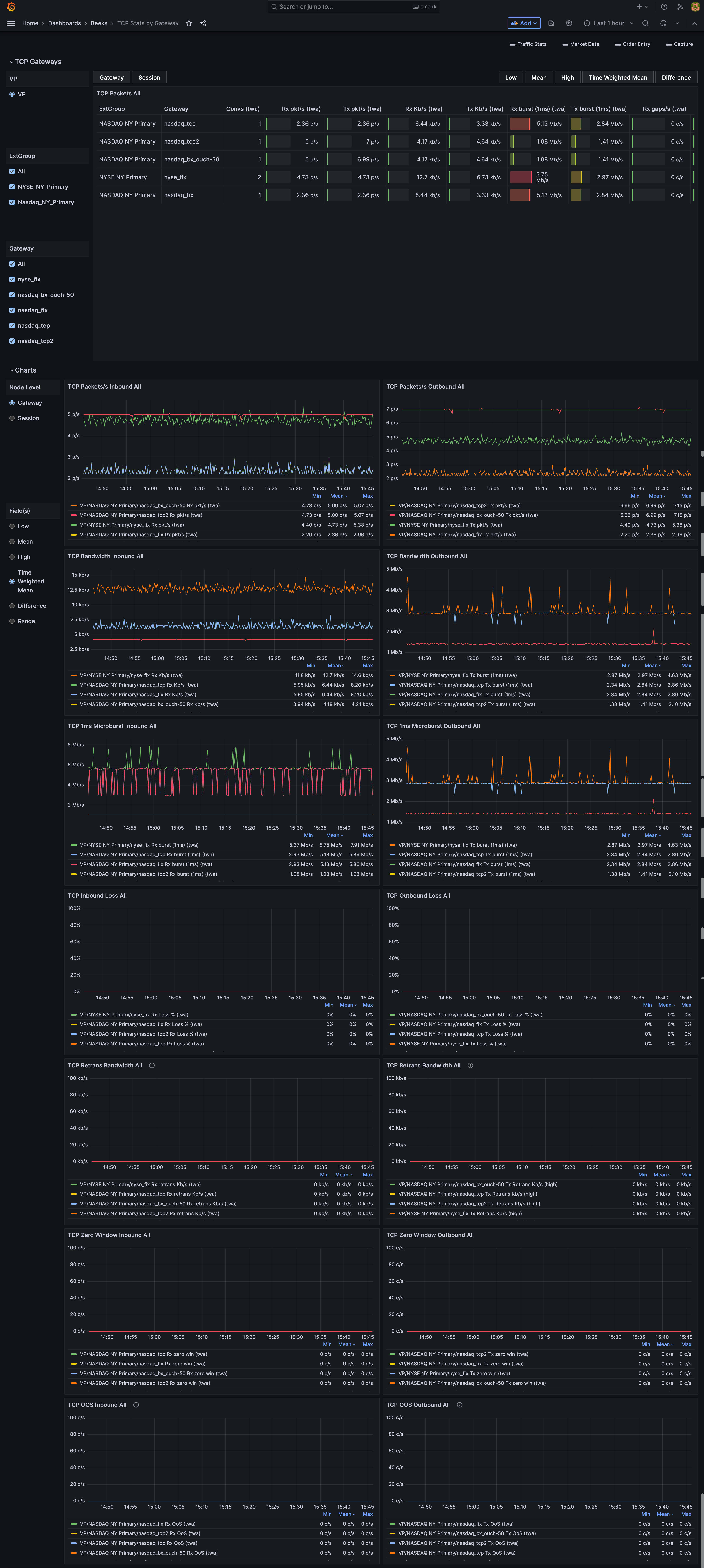
Task: Click the Grafana logo icon
Action: [x=11, y=7]
